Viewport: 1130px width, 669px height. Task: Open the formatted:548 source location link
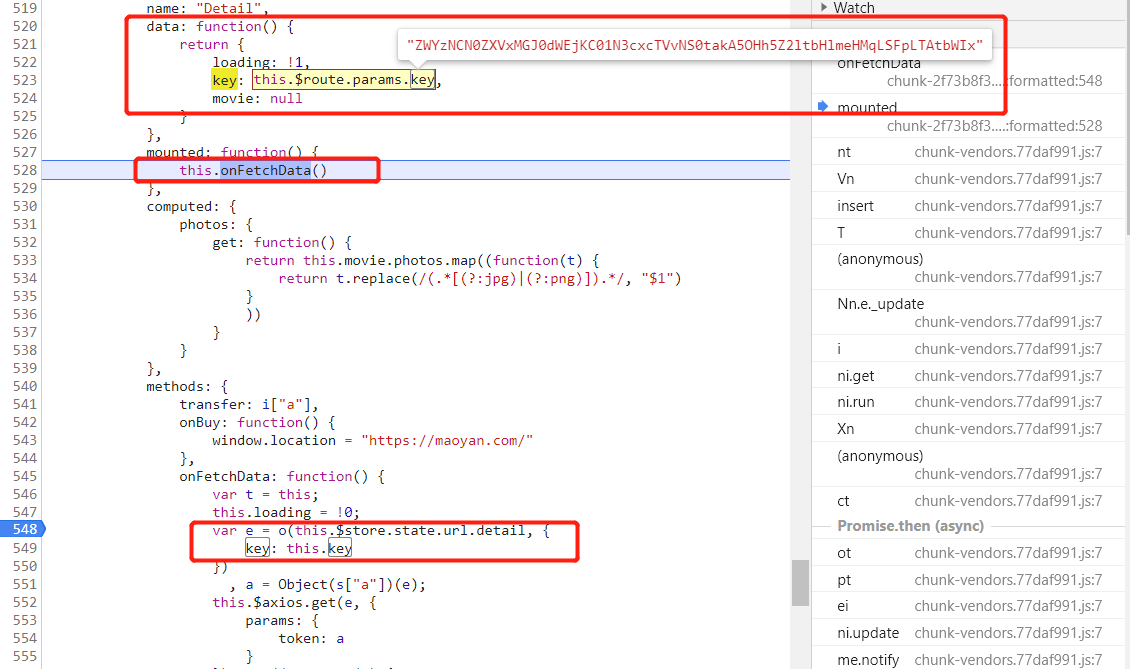click(x=994, y=81)
